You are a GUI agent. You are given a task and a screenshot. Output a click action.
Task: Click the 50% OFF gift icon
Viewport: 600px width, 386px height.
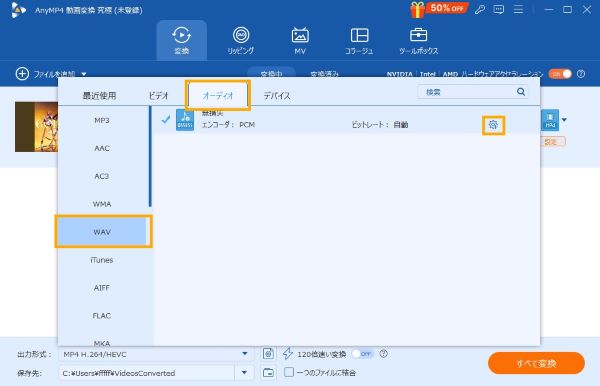click(417, 10)
